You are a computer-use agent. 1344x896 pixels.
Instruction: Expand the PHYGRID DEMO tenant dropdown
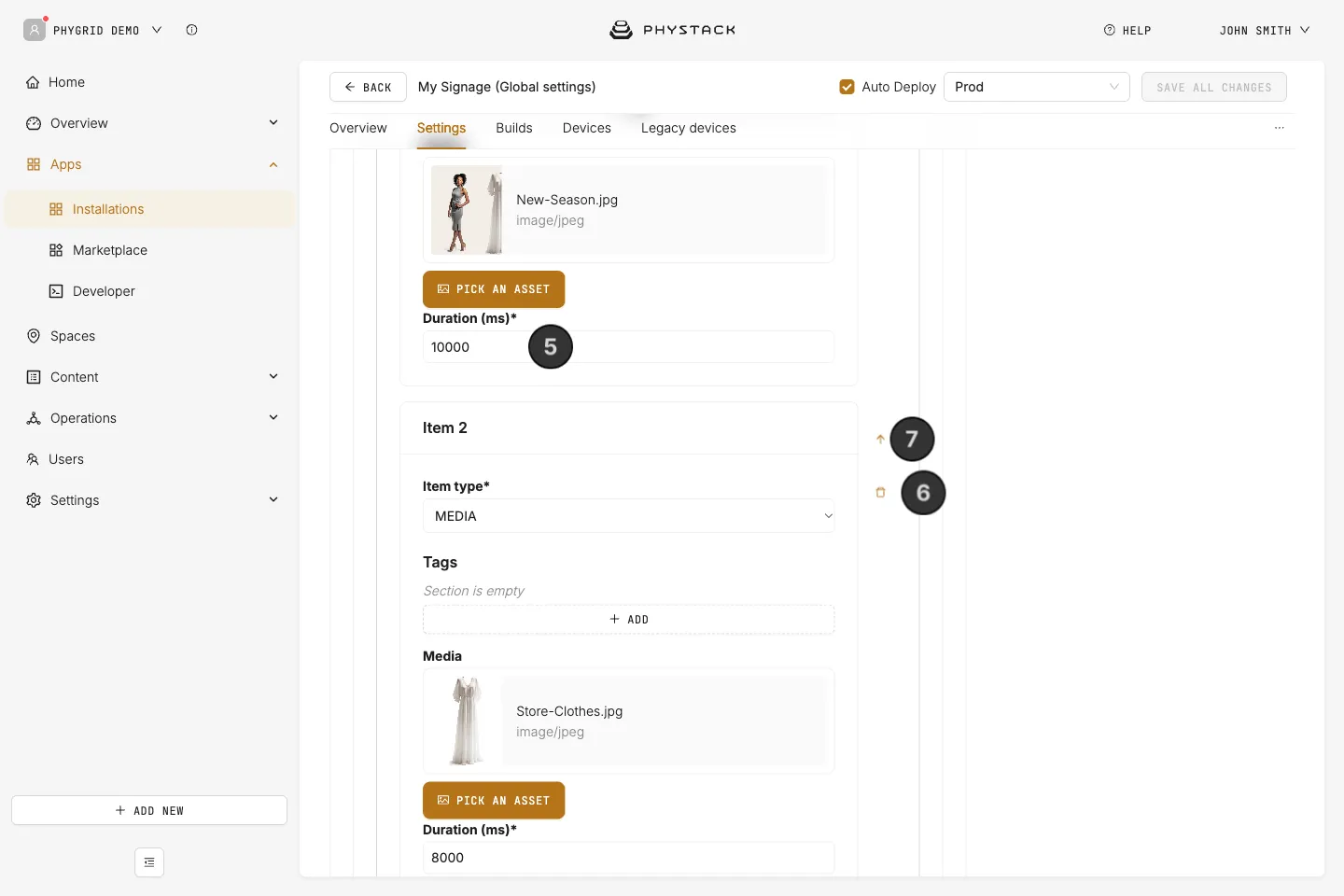point(157,30)
